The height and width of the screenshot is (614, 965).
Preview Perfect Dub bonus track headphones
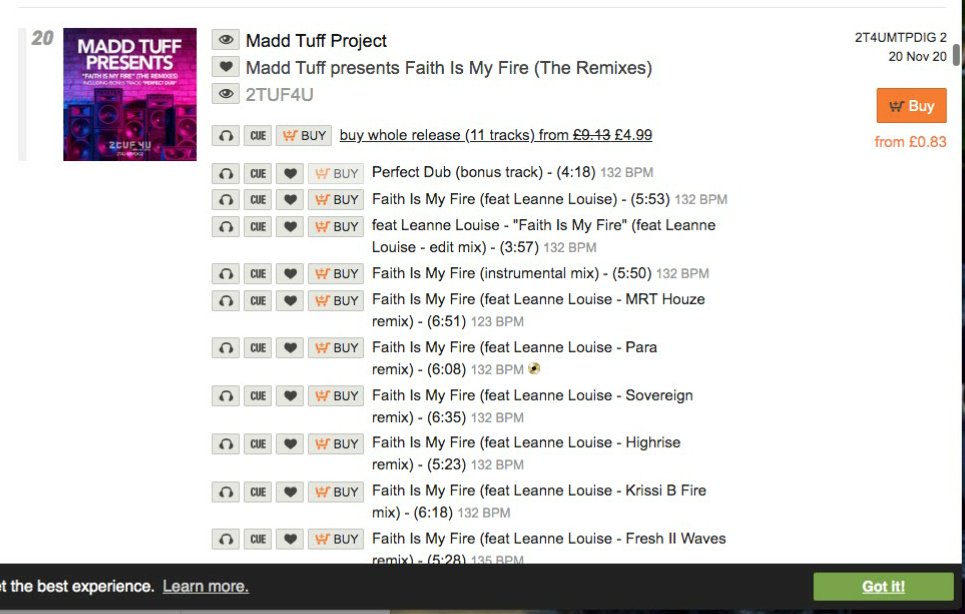[x=226, y=173]
